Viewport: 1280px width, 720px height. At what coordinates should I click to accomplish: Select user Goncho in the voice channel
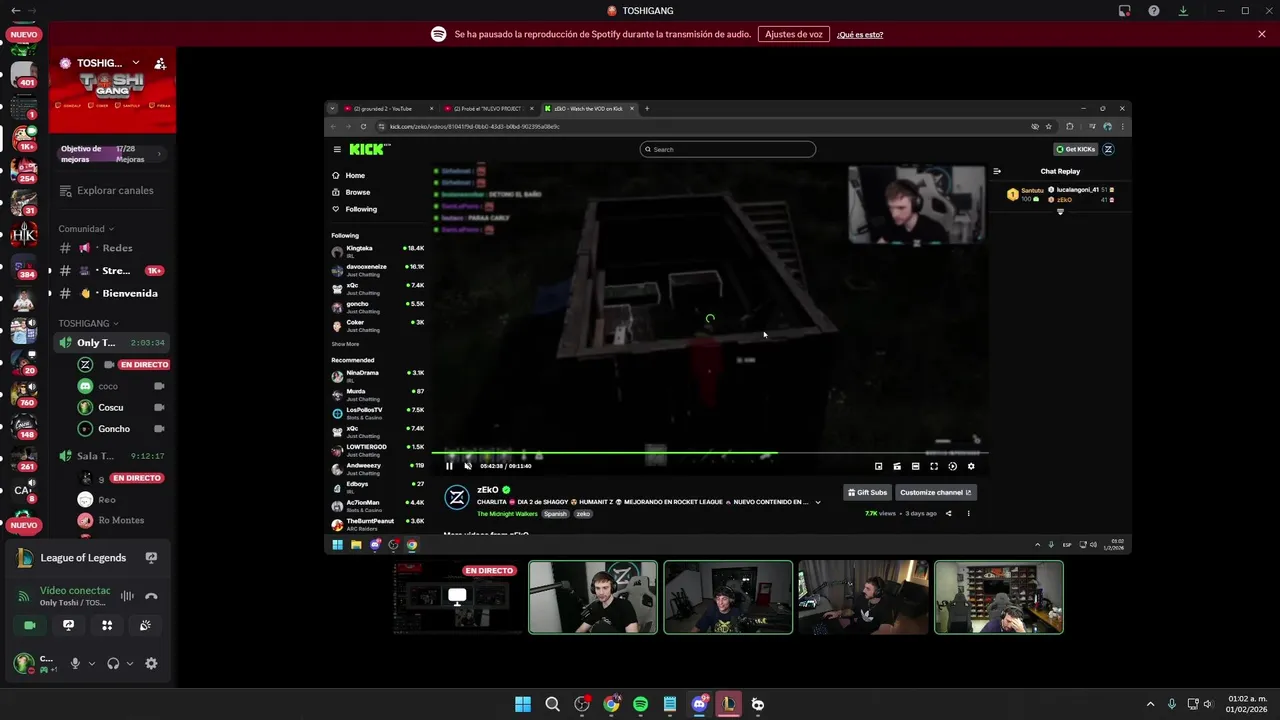tap(122, 429)
